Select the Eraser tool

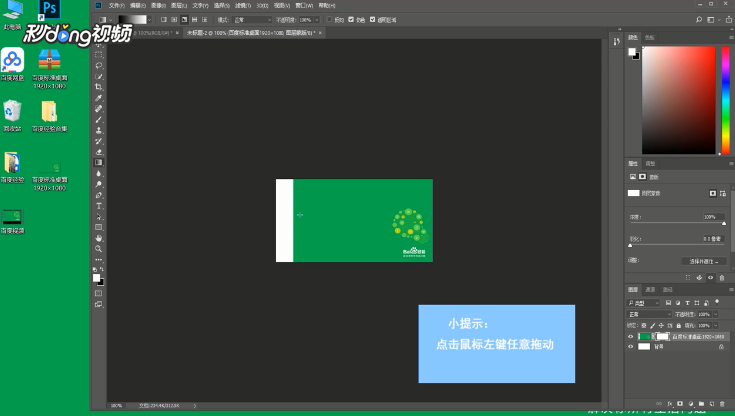click(x=98, y=152)
